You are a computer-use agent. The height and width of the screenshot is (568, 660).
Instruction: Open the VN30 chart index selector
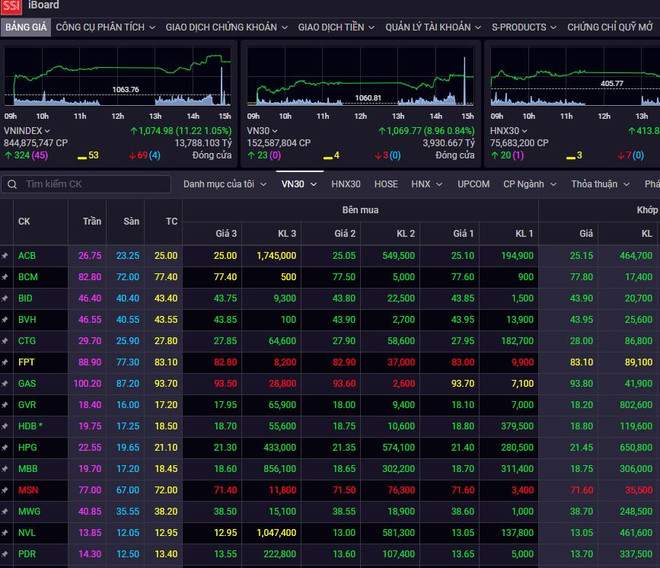pyautogui.click(x=262, y=131)
